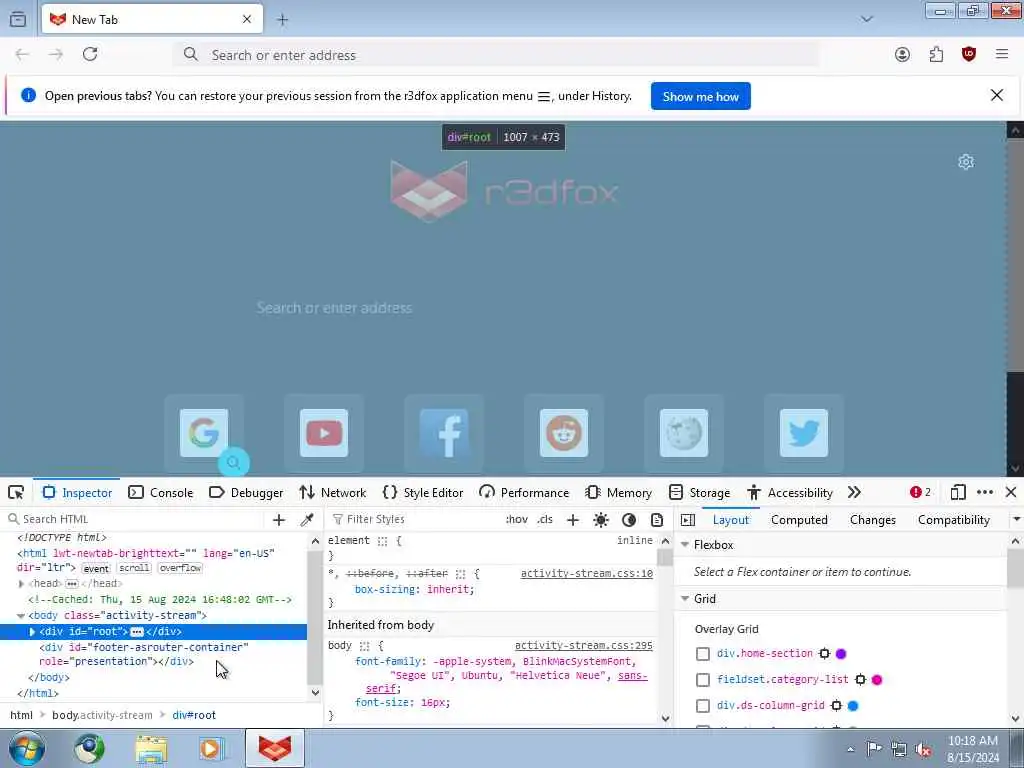This screenshot has height=768, width=1024.
Task: Toggle print media simulation icon
Action: (657, 520)
